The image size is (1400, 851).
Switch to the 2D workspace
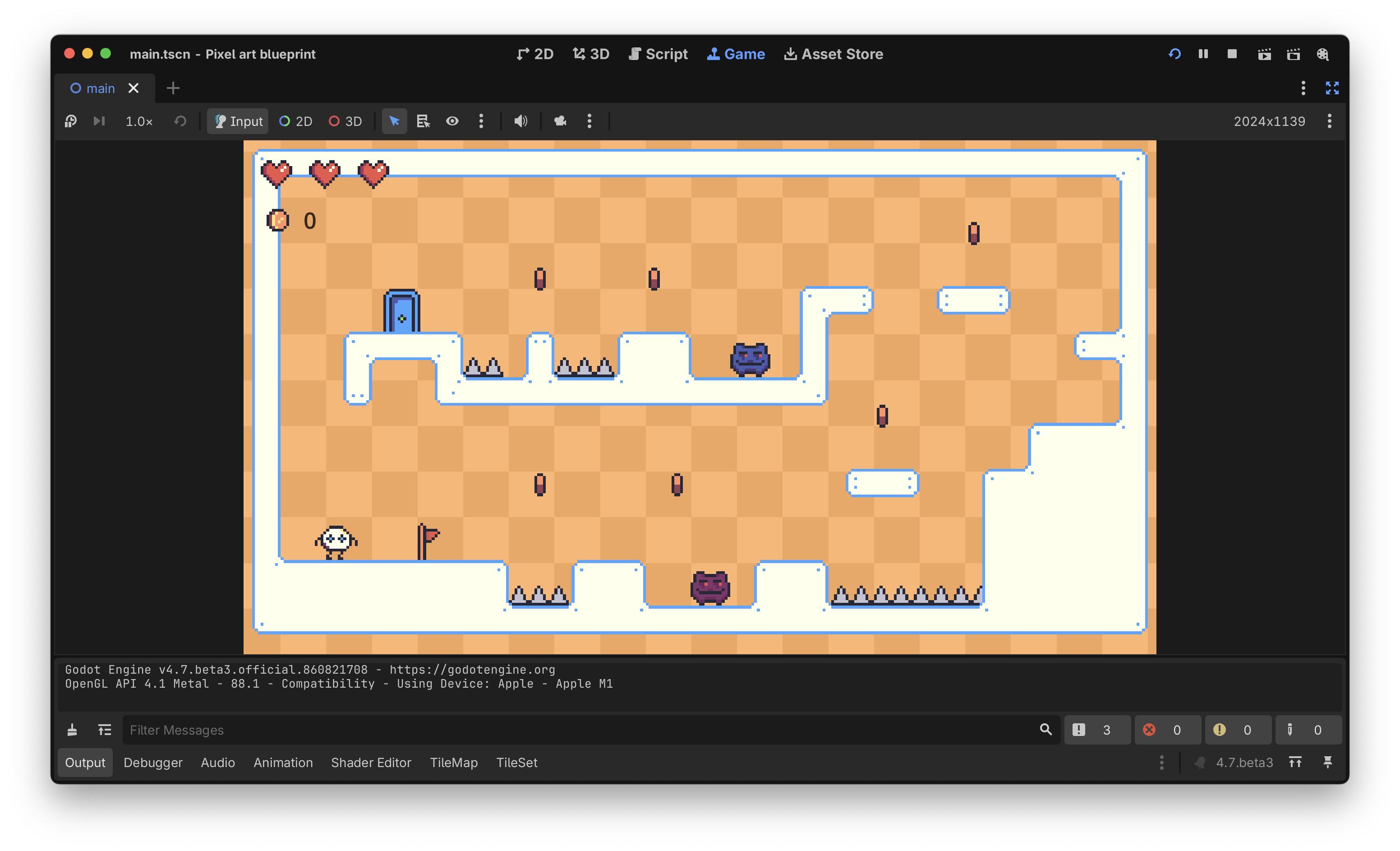[534, 54]
